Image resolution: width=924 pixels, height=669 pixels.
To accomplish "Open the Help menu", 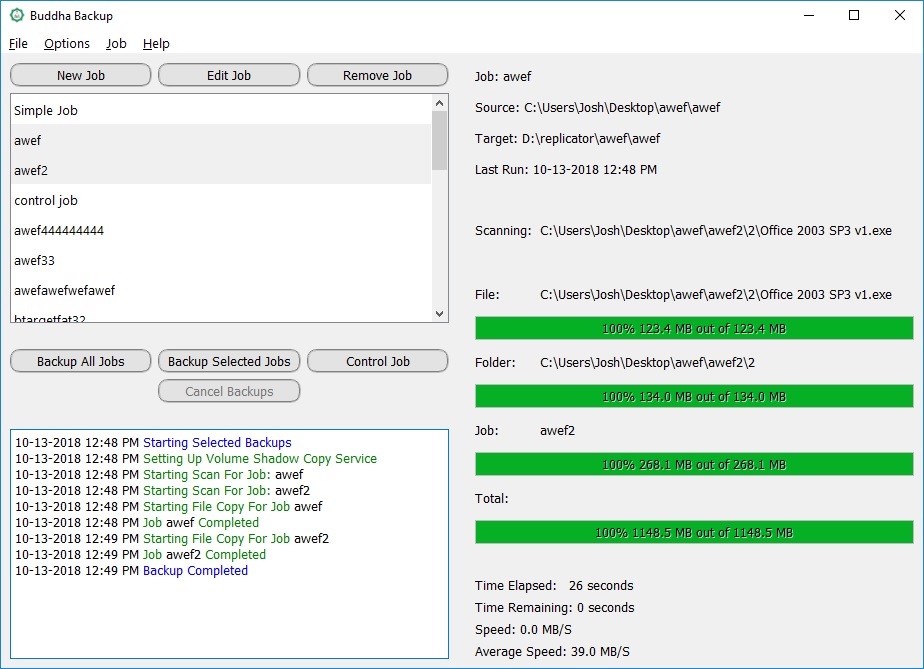I will (156, 43).
